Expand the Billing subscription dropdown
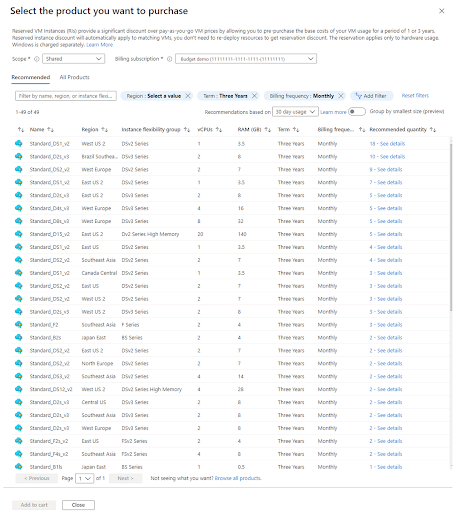 [x=246, y=59]
